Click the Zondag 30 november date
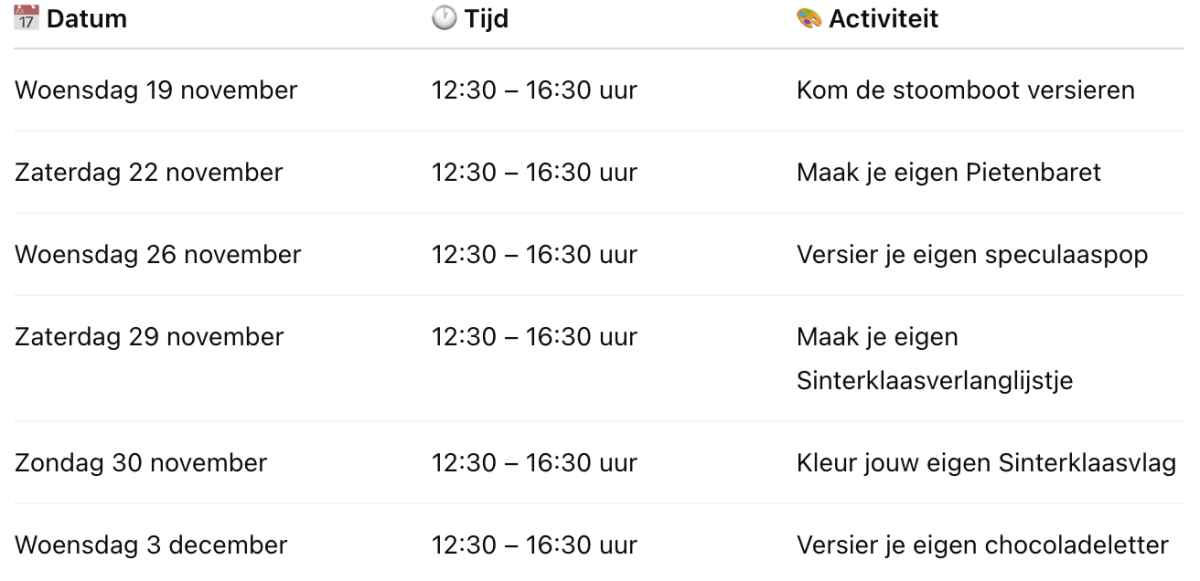Viewport: 1200px width, 581px height. 140,463
